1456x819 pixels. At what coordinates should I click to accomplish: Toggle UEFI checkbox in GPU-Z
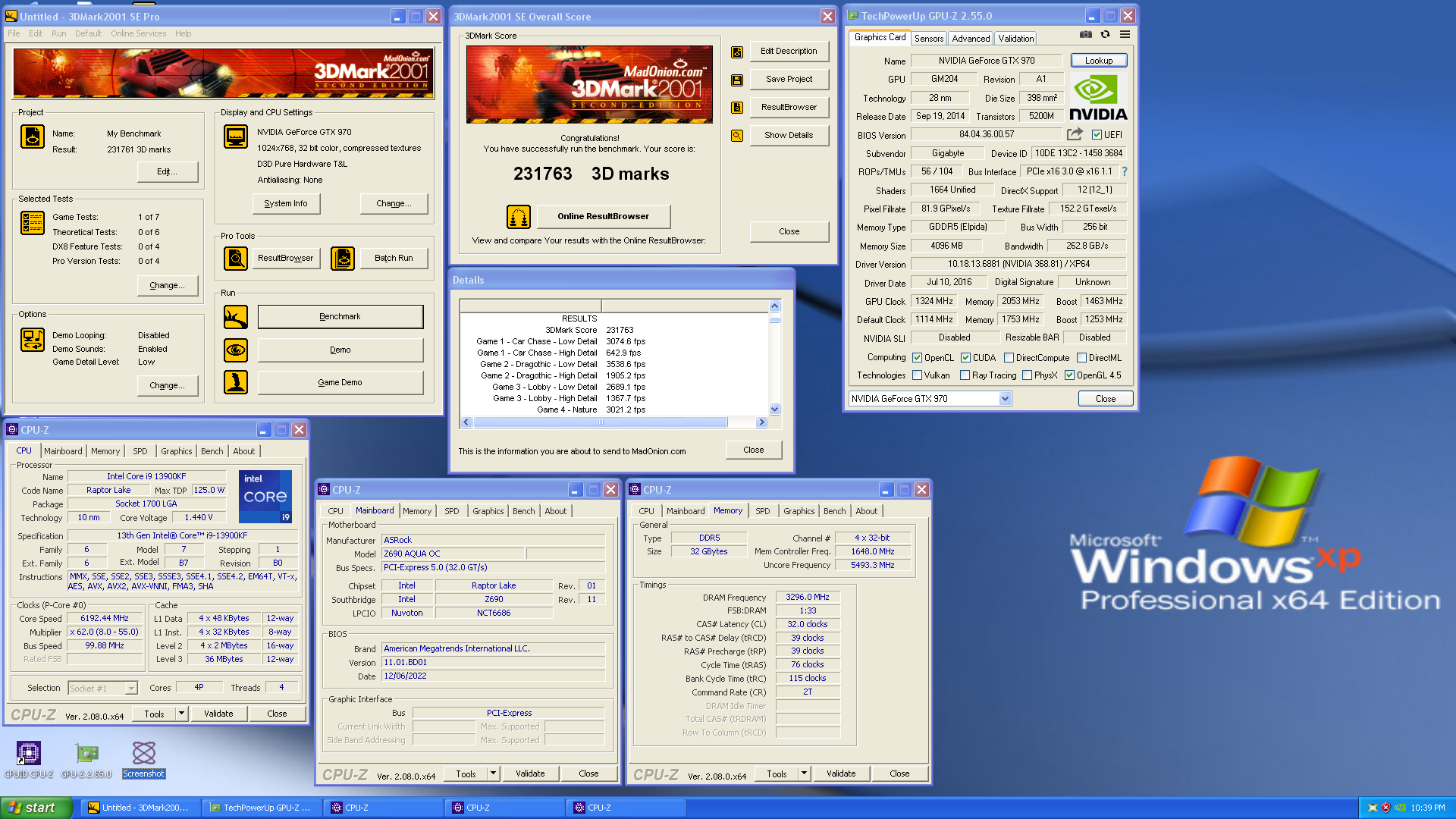point(1097,135)
